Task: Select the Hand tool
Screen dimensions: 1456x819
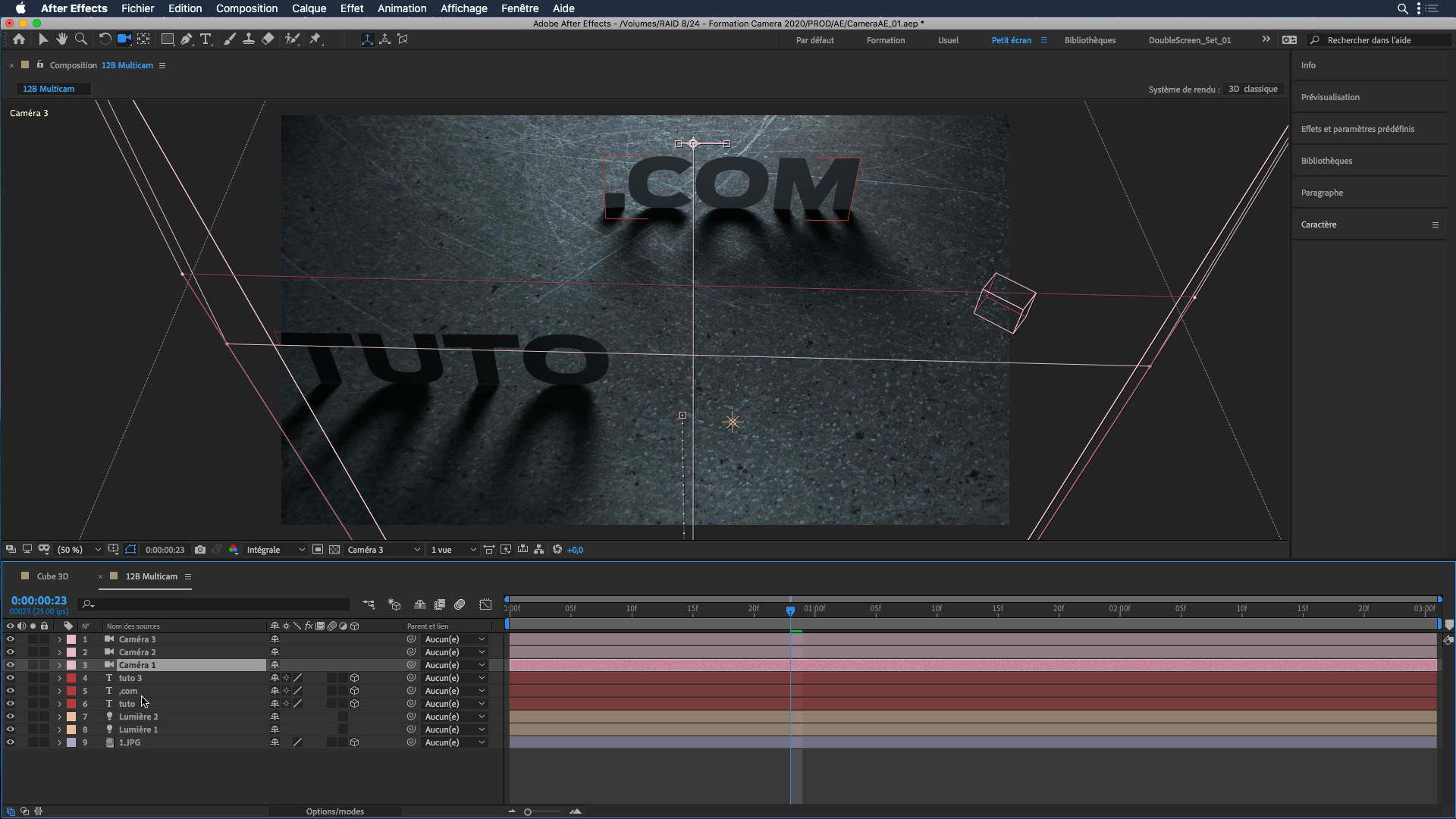Action: [62, 39]
